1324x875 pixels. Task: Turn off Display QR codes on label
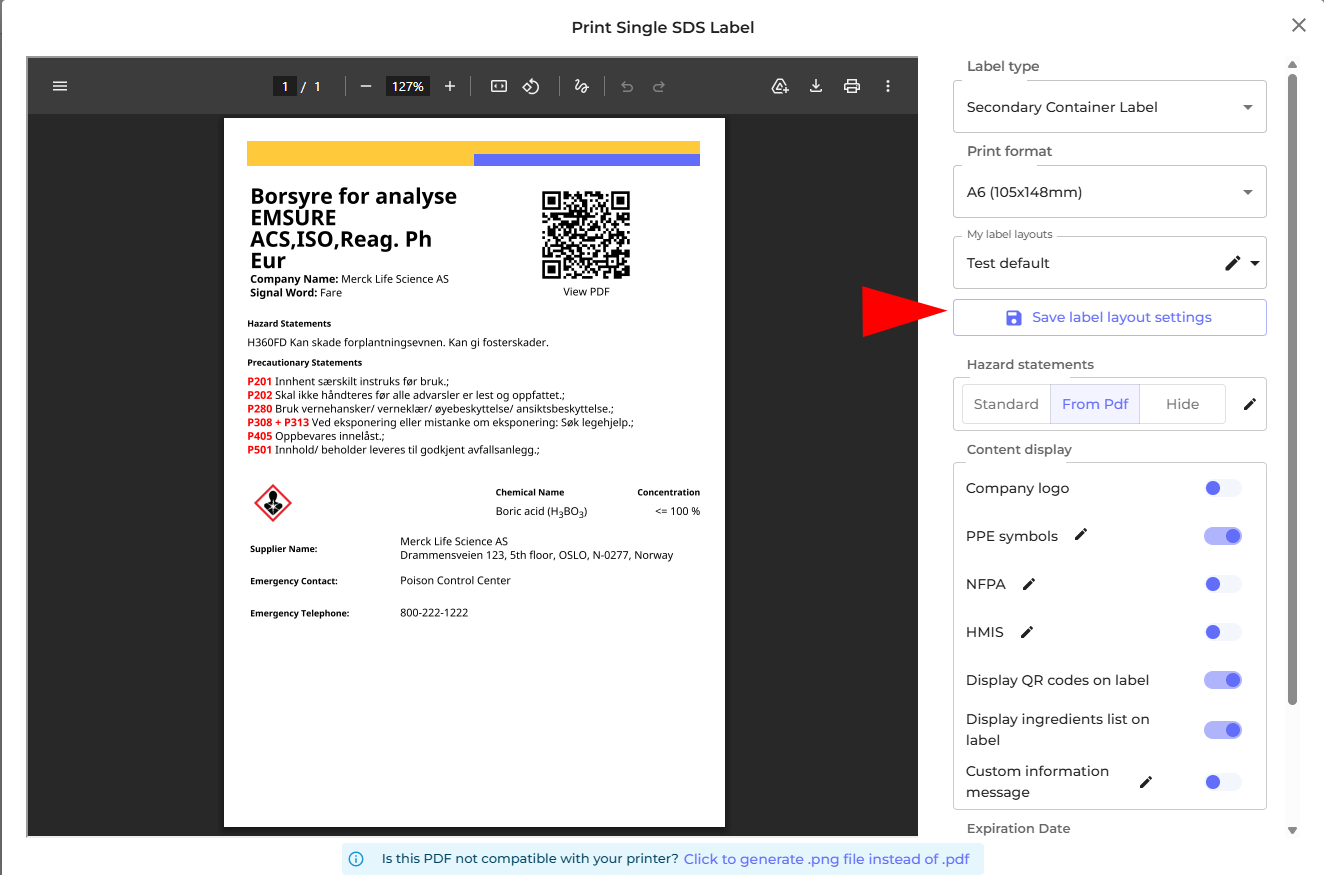coord(1222,680)
